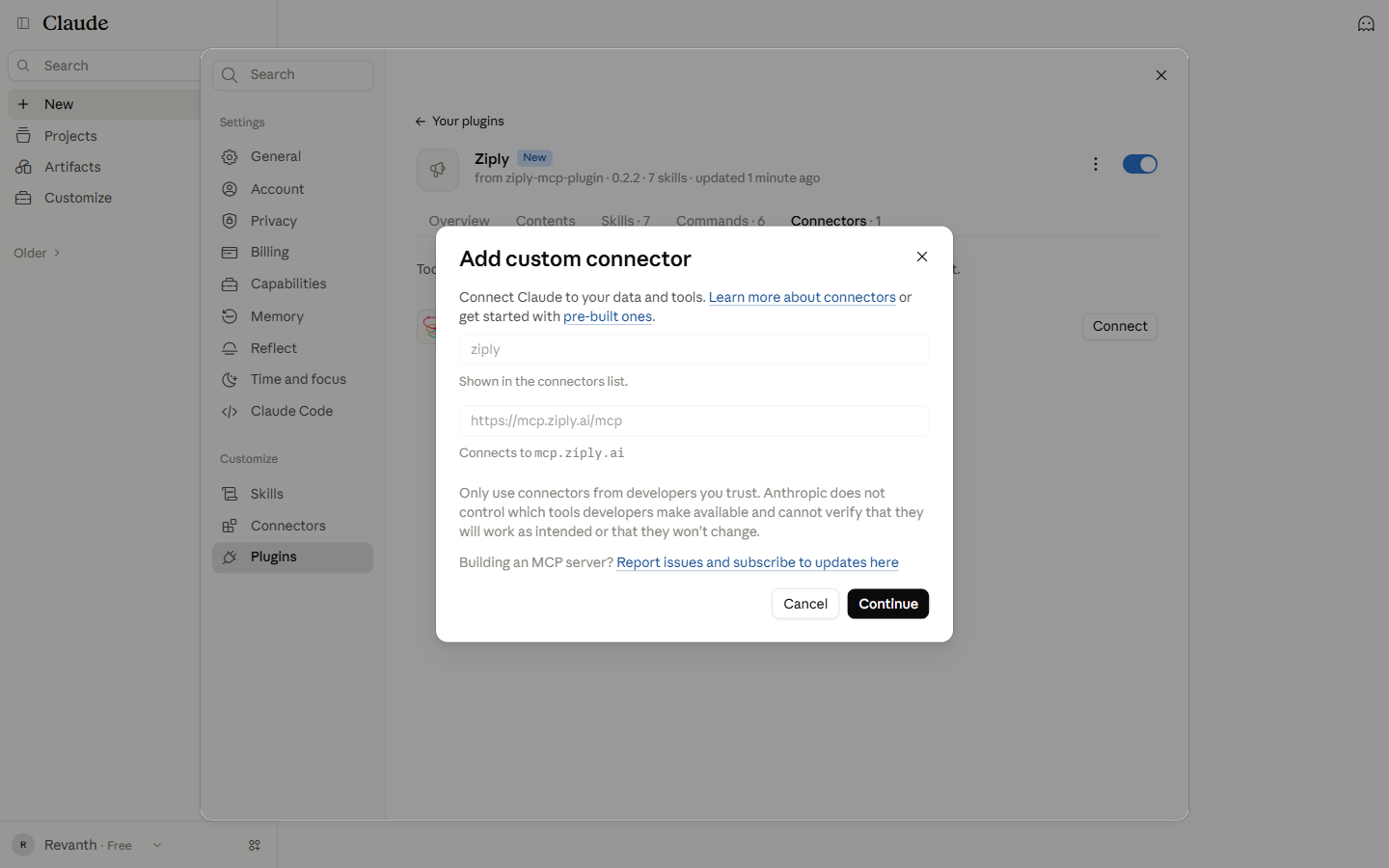
Task: Click the Cancel button
Action: coord(805,604)
